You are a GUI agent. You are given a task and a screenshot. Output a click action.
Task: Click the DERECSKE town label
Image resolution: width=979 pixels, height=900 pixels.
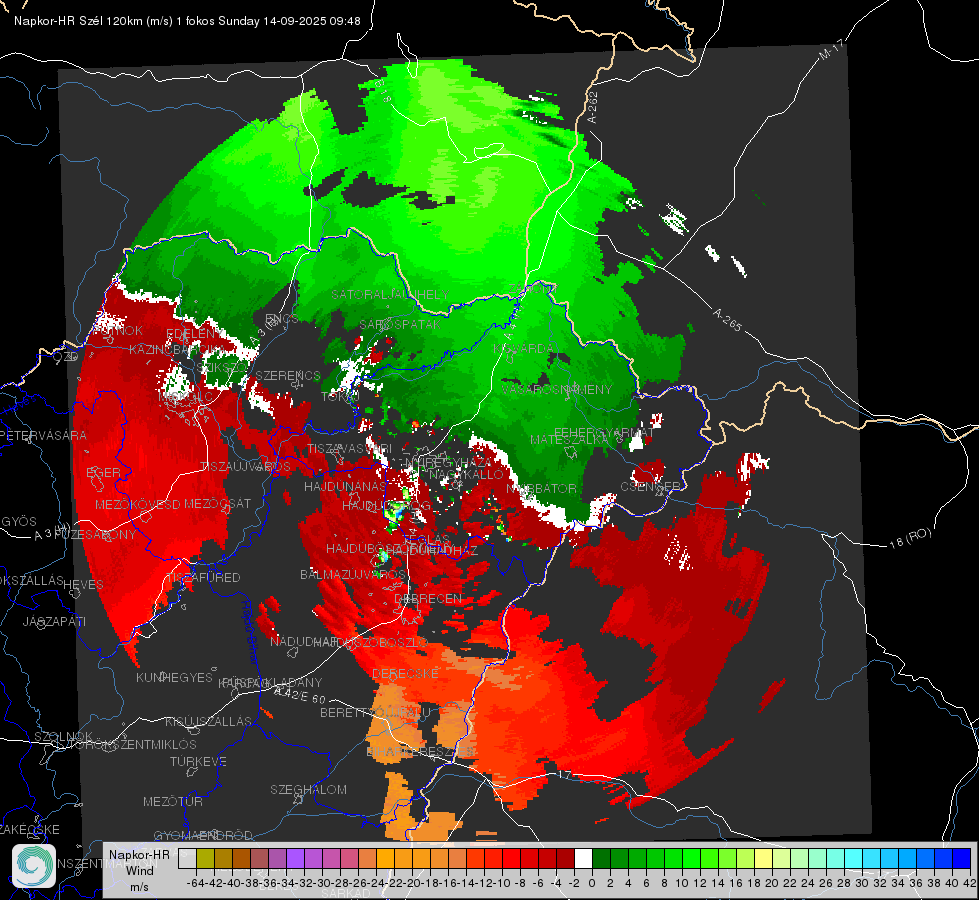tap(405, 673)
